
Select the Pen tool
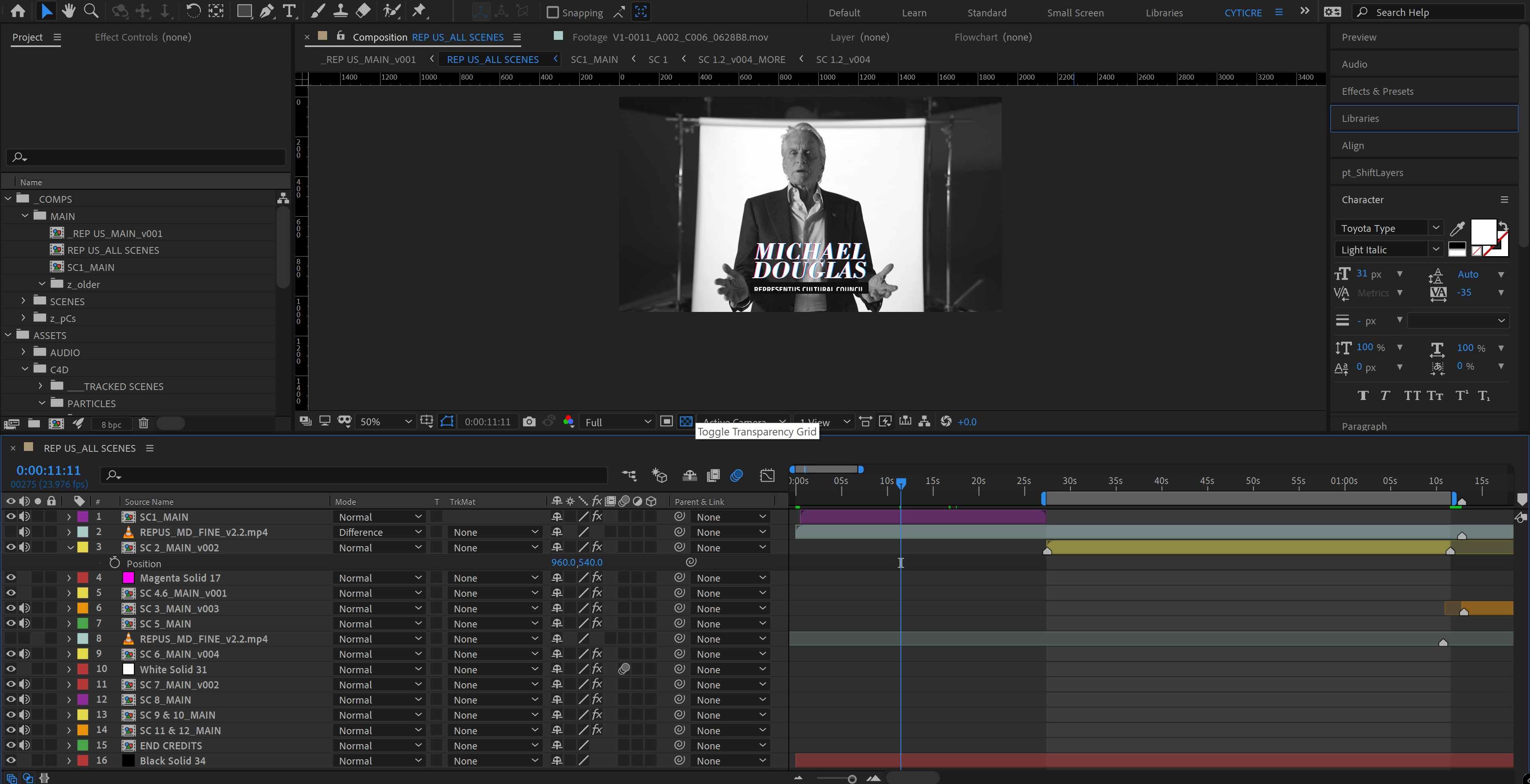click(x=267, y=11)
